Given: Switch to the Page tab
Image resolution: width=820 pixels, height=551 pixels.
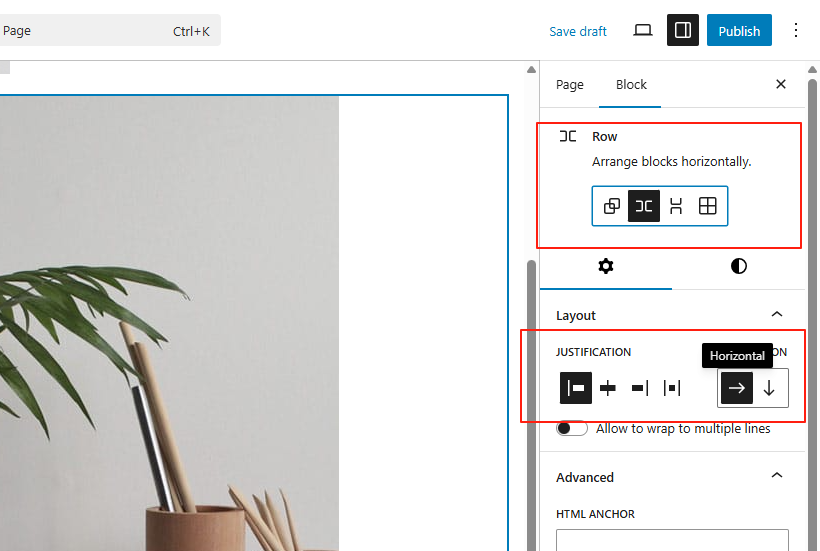Looking at the screenshot, I should tap(570, 84).
